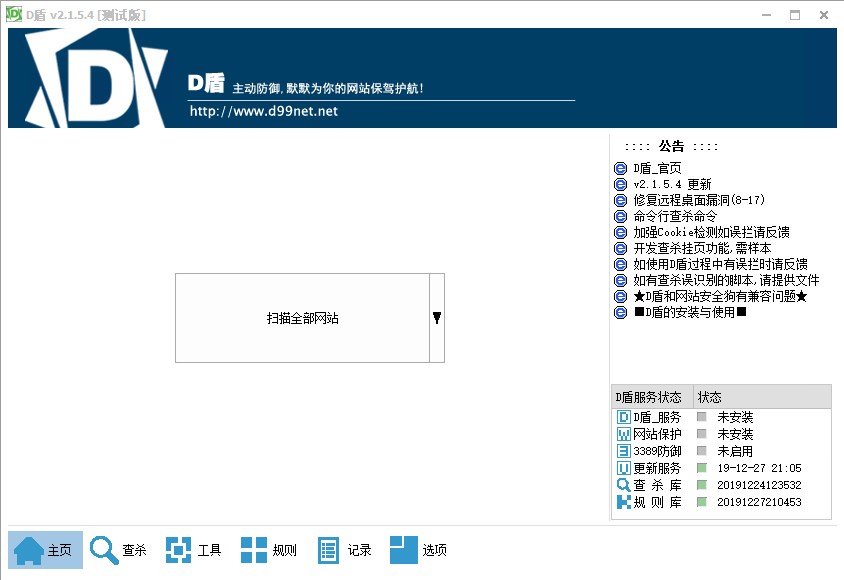
Task: Click the browser icon beside ■D盾的安装与使用■
Action: click(621, 312)
